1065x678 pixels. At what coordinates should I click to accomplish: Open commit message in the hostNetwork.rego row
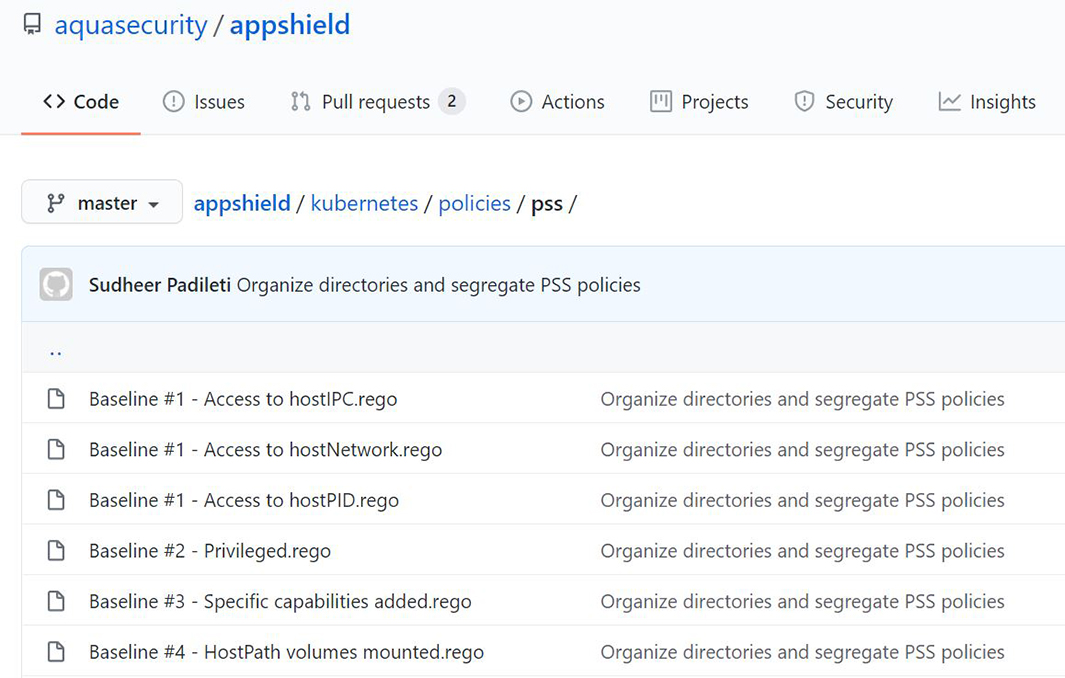[x=802, y=449]
